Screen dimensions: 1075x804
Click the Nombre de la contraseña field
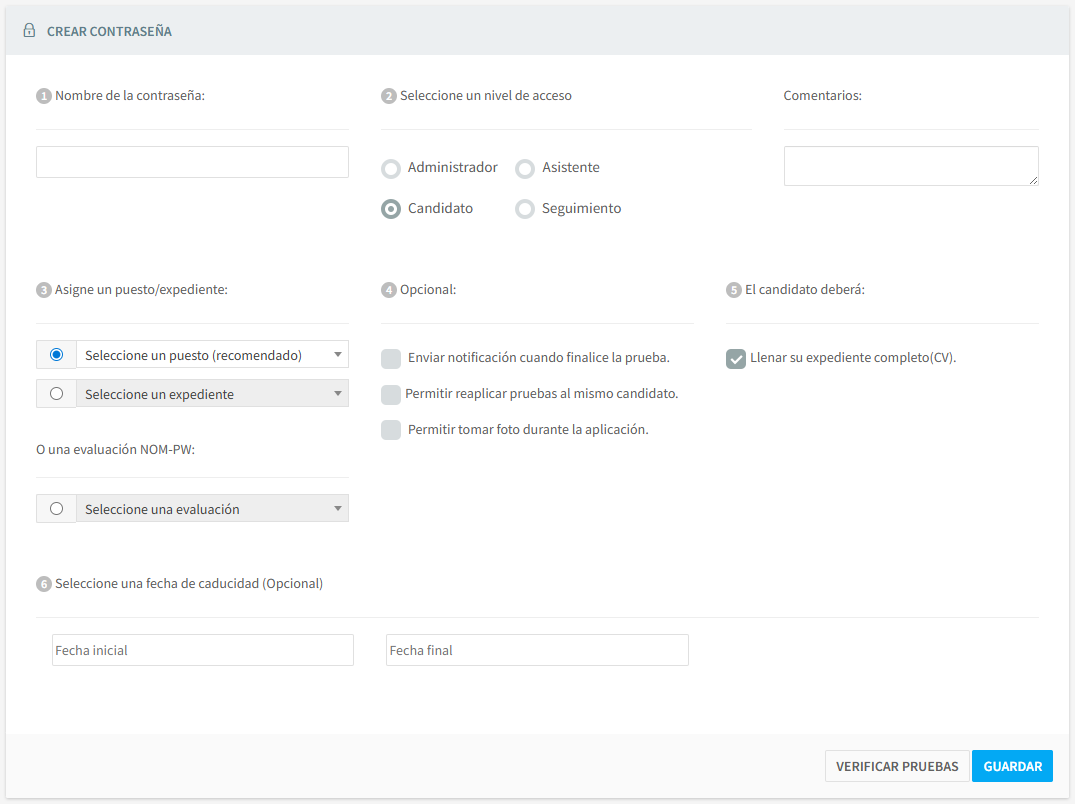pyautogui.click(x=192, y=163)
